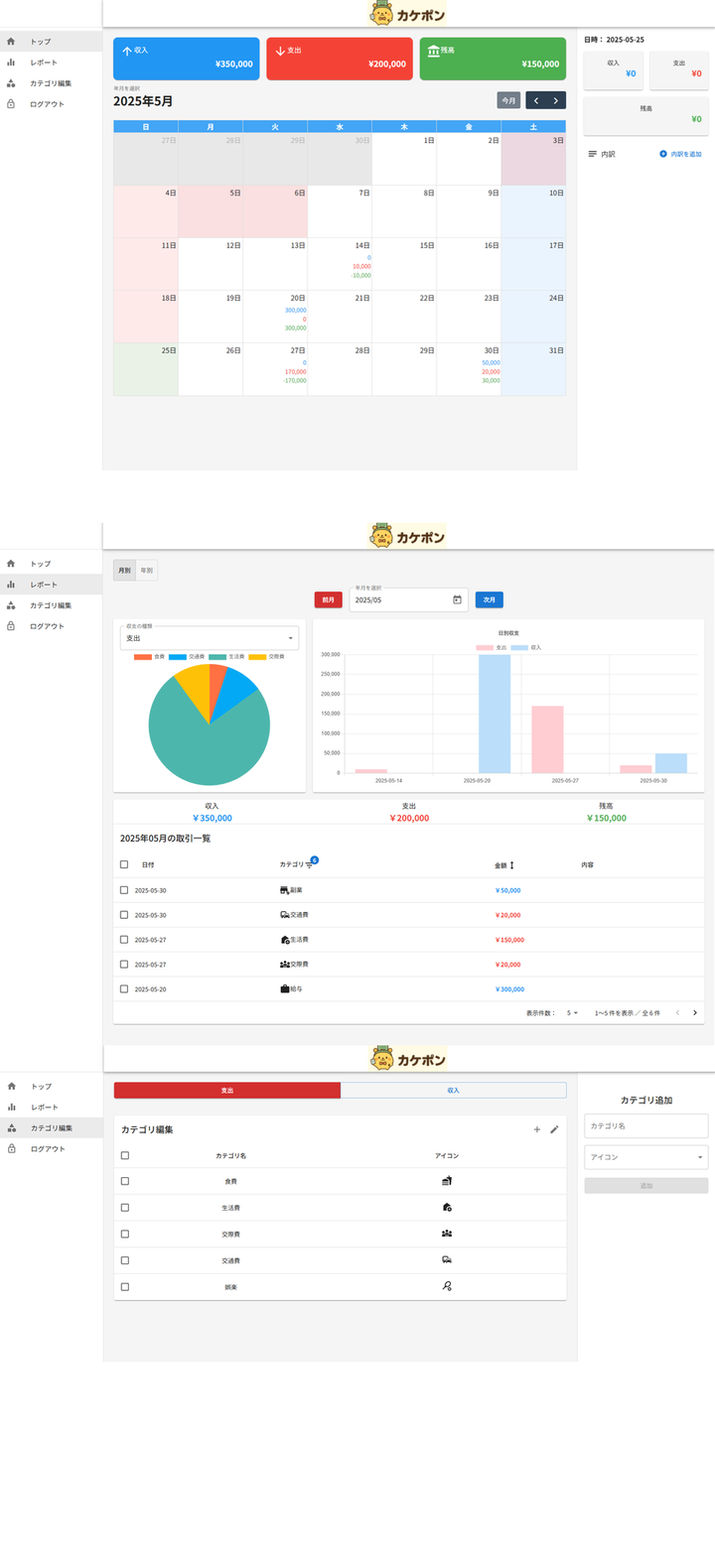Open the 表示件数 rows-per-page dropdown

[x=573, y=1013]
